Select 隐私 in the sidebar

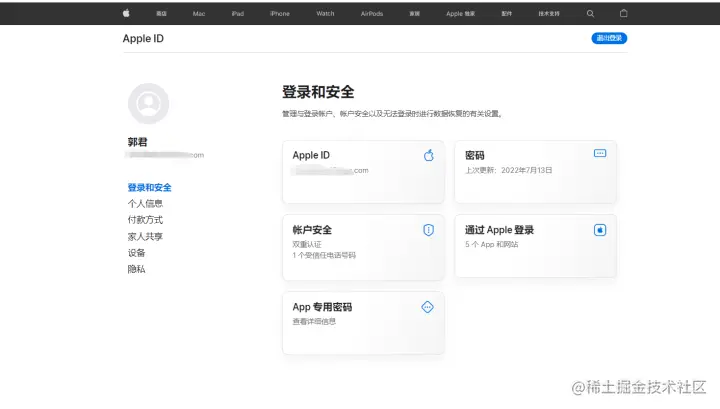click(136, 269)
